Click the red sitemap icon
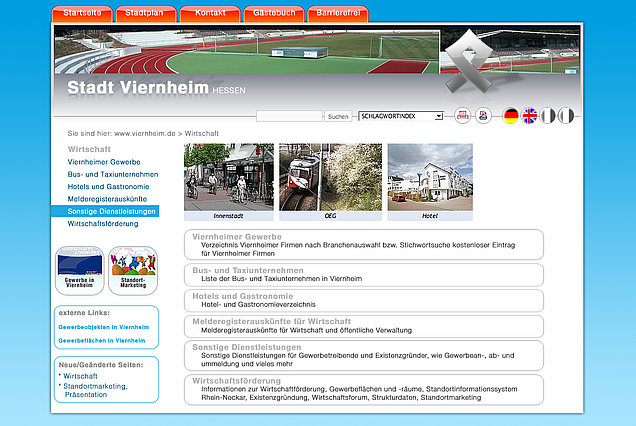 point(462,116)
